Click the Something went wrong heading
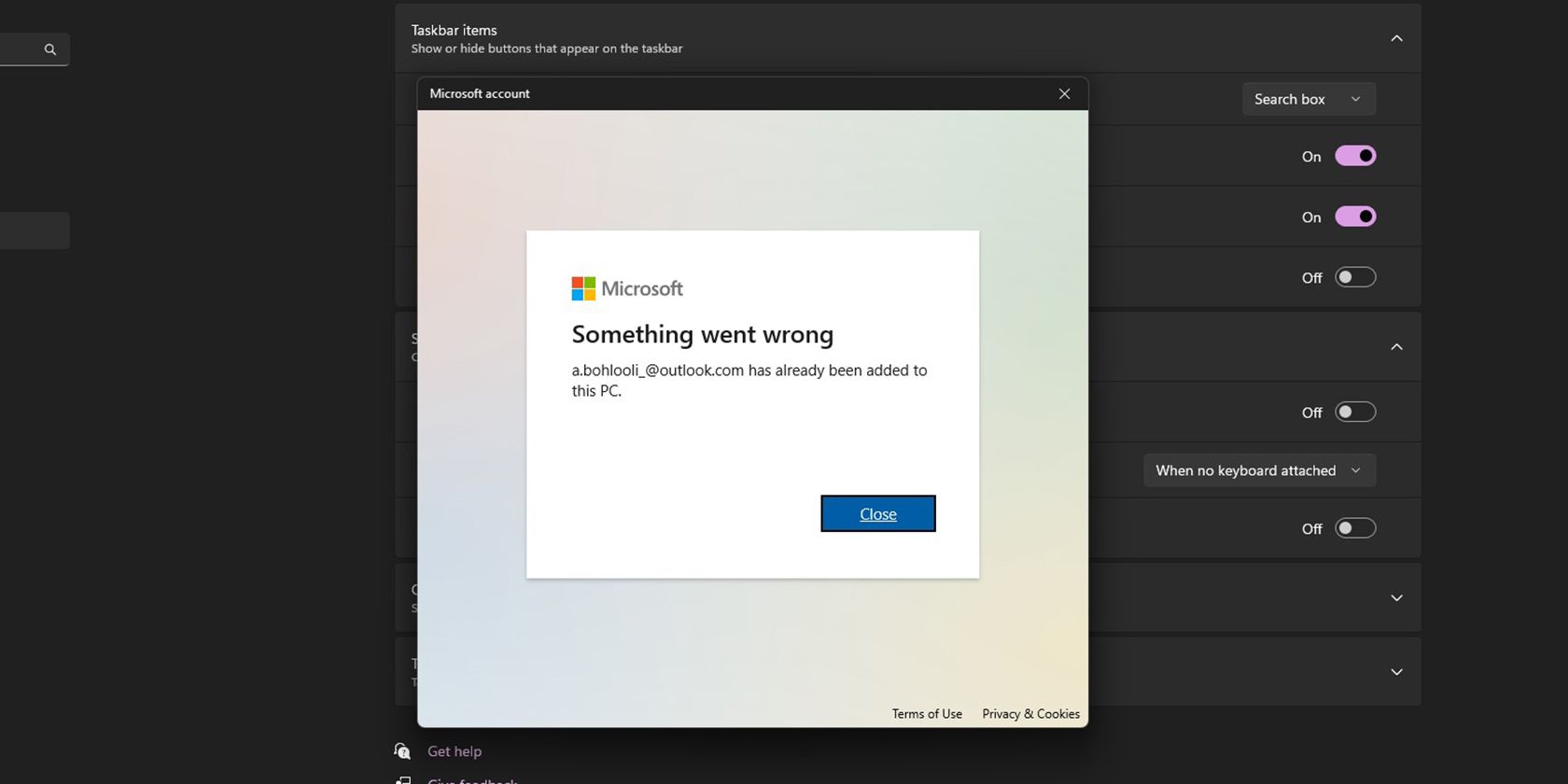This screenshot has height=784, width=1568. click(x=703, y=334)
